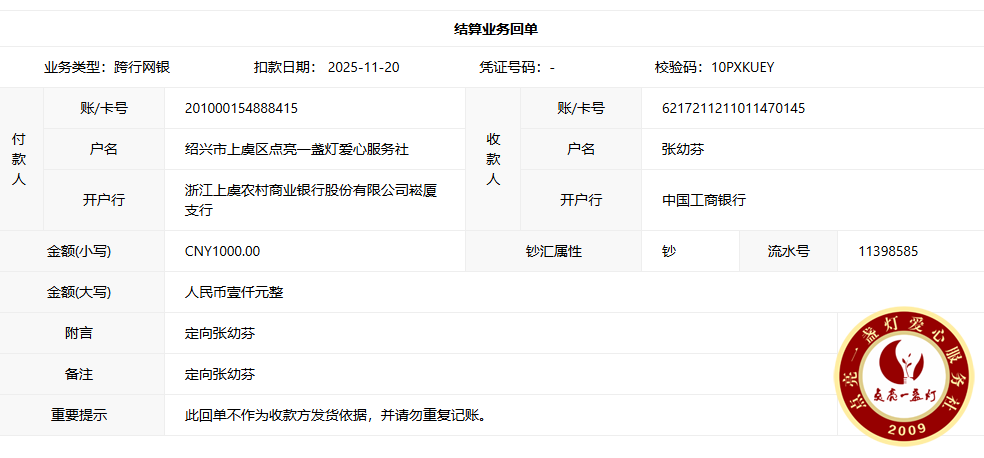
Task: Click the payer name 绍兴市上虞区点亮一盏灯爱心服务社
Action: pos(297,149)
